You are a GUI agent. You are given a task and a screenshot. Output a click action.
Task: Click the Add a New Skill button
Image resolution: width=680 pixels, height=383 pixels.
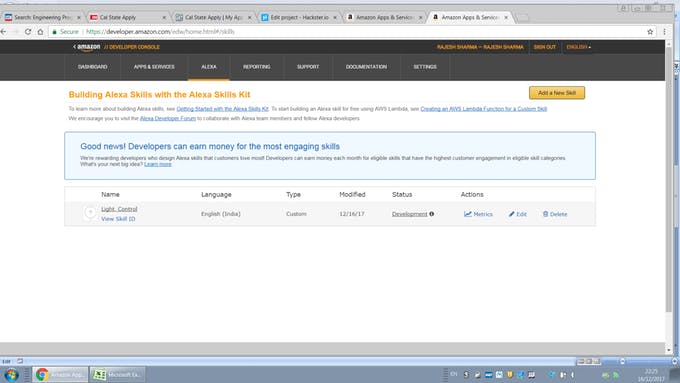557,93
